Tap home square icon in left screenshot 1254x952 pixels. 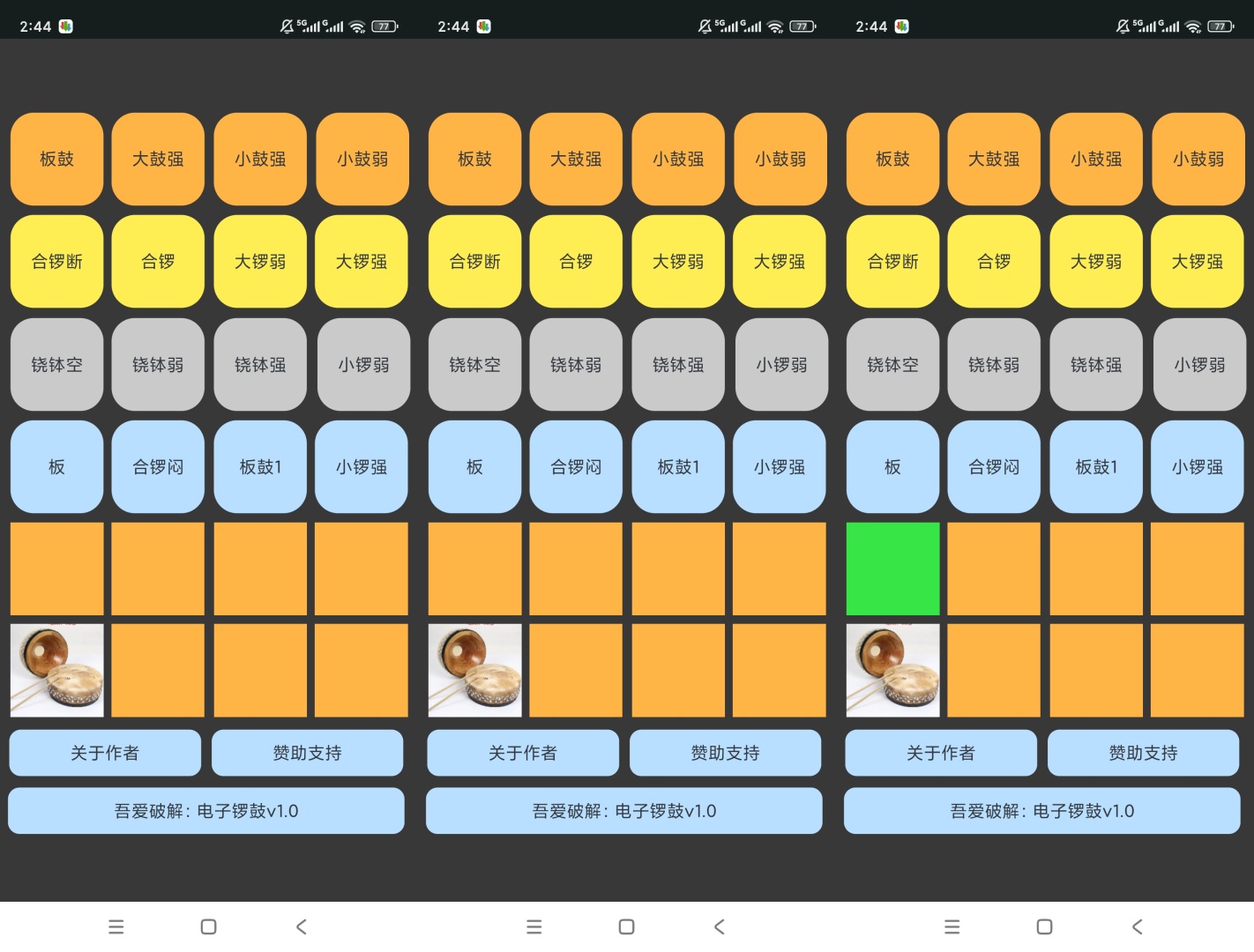click(208, 926)
